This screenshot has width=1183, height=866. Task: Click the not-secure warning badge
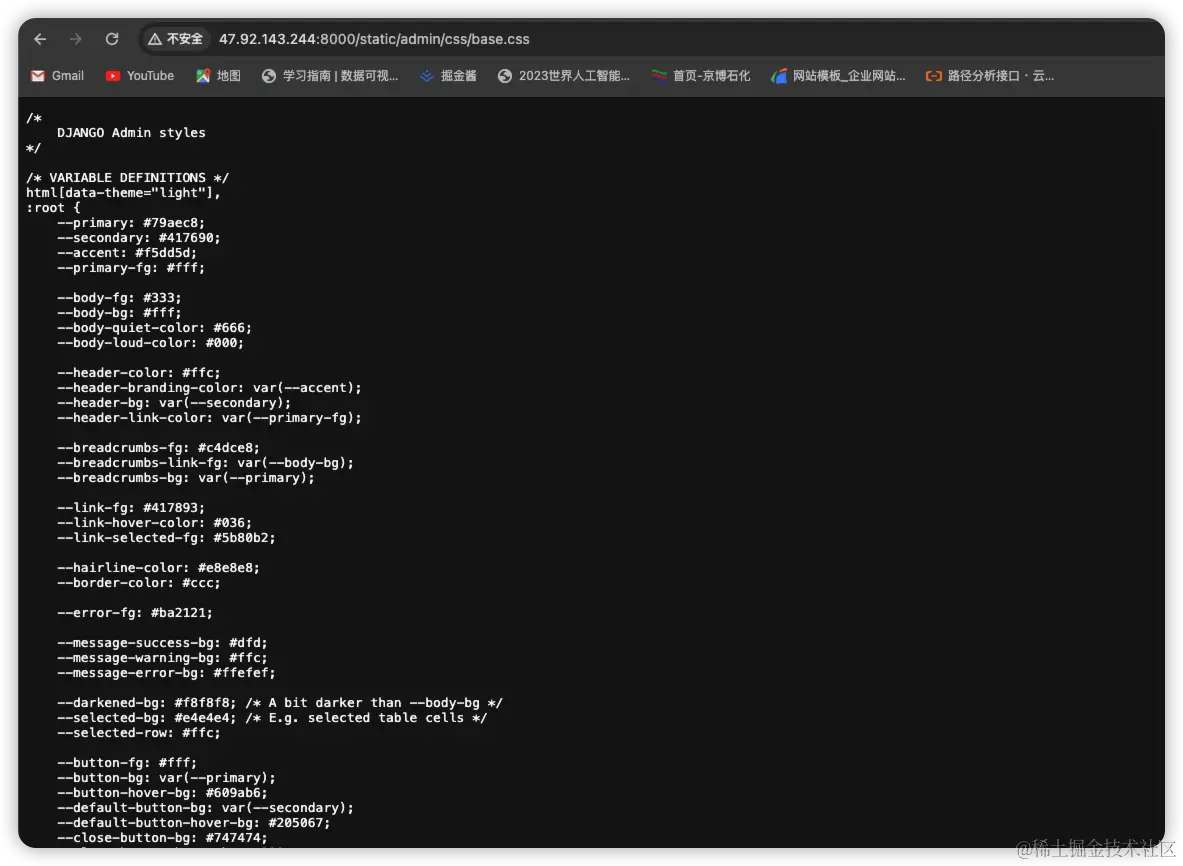pyautogui.click(x=175, y=39)
